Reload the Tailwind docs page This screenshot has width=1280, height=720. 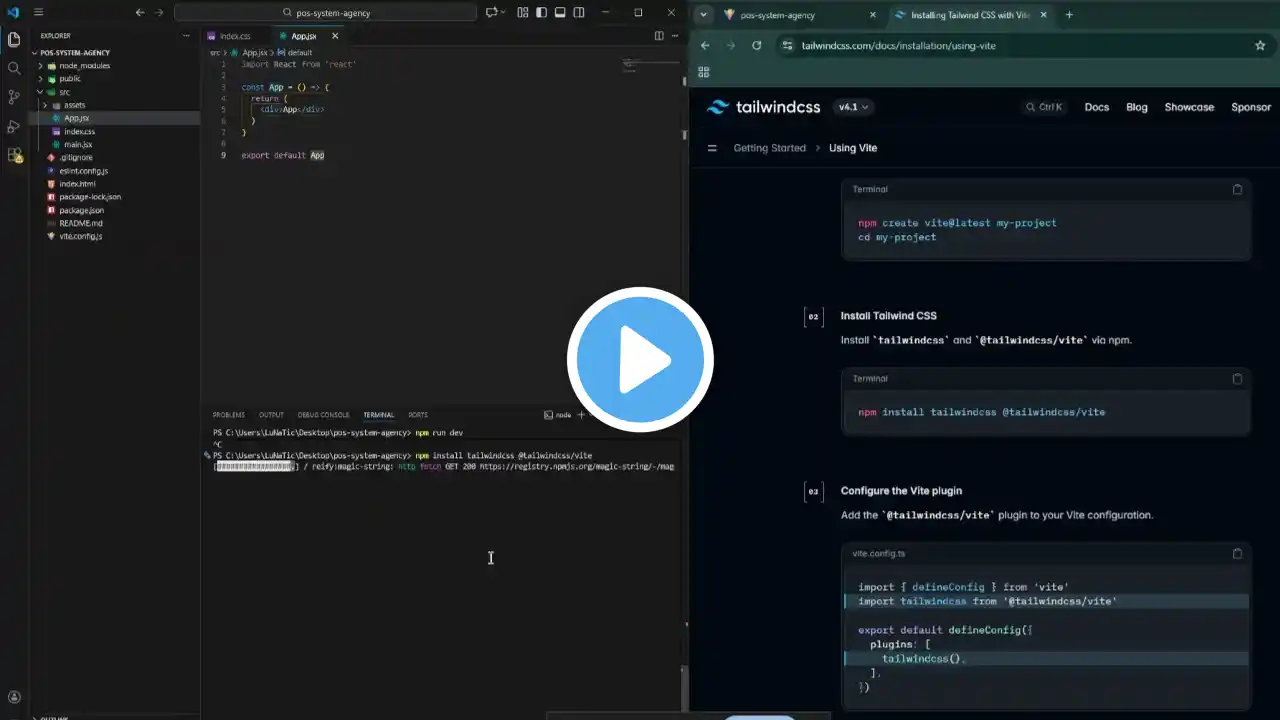tap(756, 45)
